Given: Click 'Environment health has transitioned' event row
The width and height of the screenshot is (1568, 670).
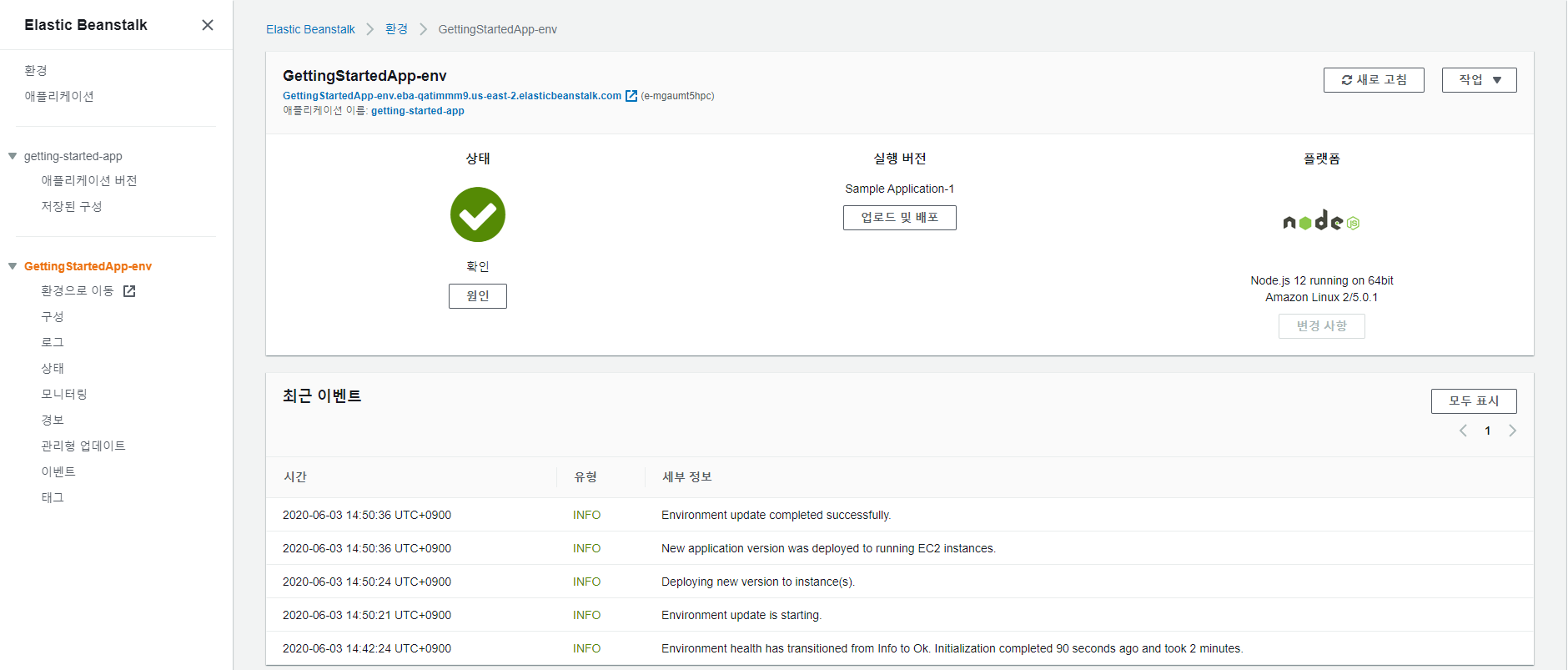Looking at the screenshot, I should [x=900, y=648].
